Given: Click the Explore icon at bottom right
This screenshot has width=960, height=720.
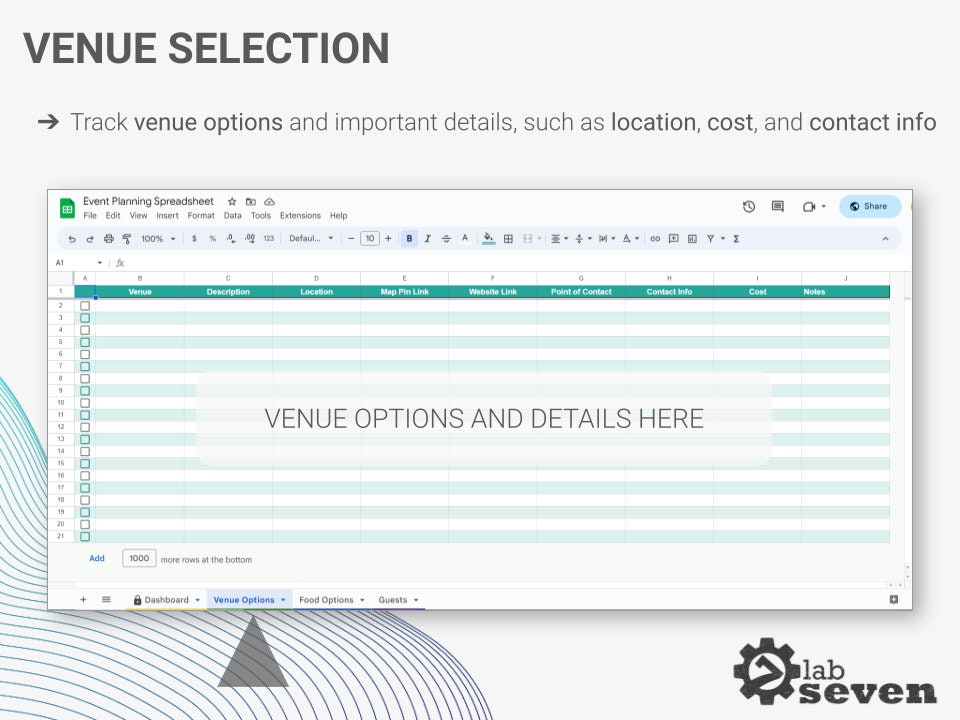Looking at the screenshot, I should pos(894,599).
